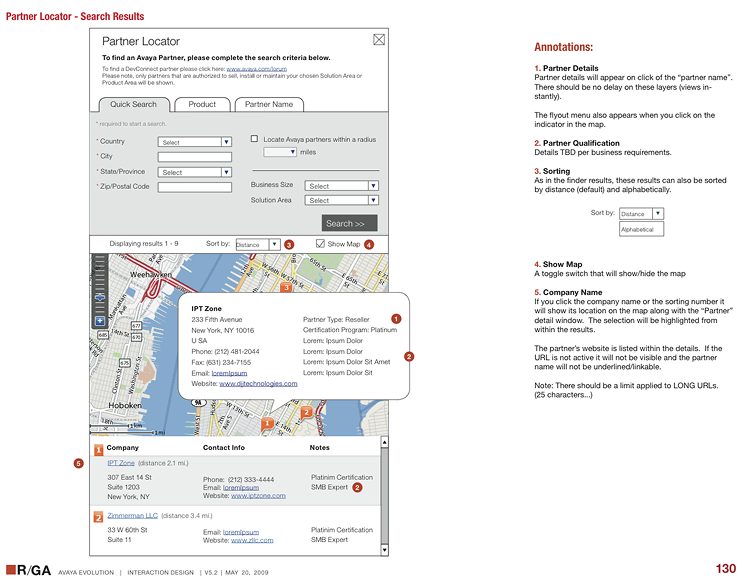Open the www.iptzone.com website link

pos(258,496)
